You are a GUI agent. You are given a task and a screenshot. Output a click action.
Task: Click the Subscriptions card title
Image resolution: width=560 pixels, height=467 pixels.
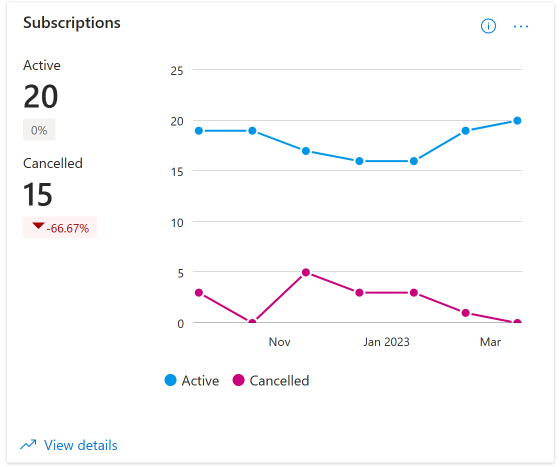tap(72, 24)
